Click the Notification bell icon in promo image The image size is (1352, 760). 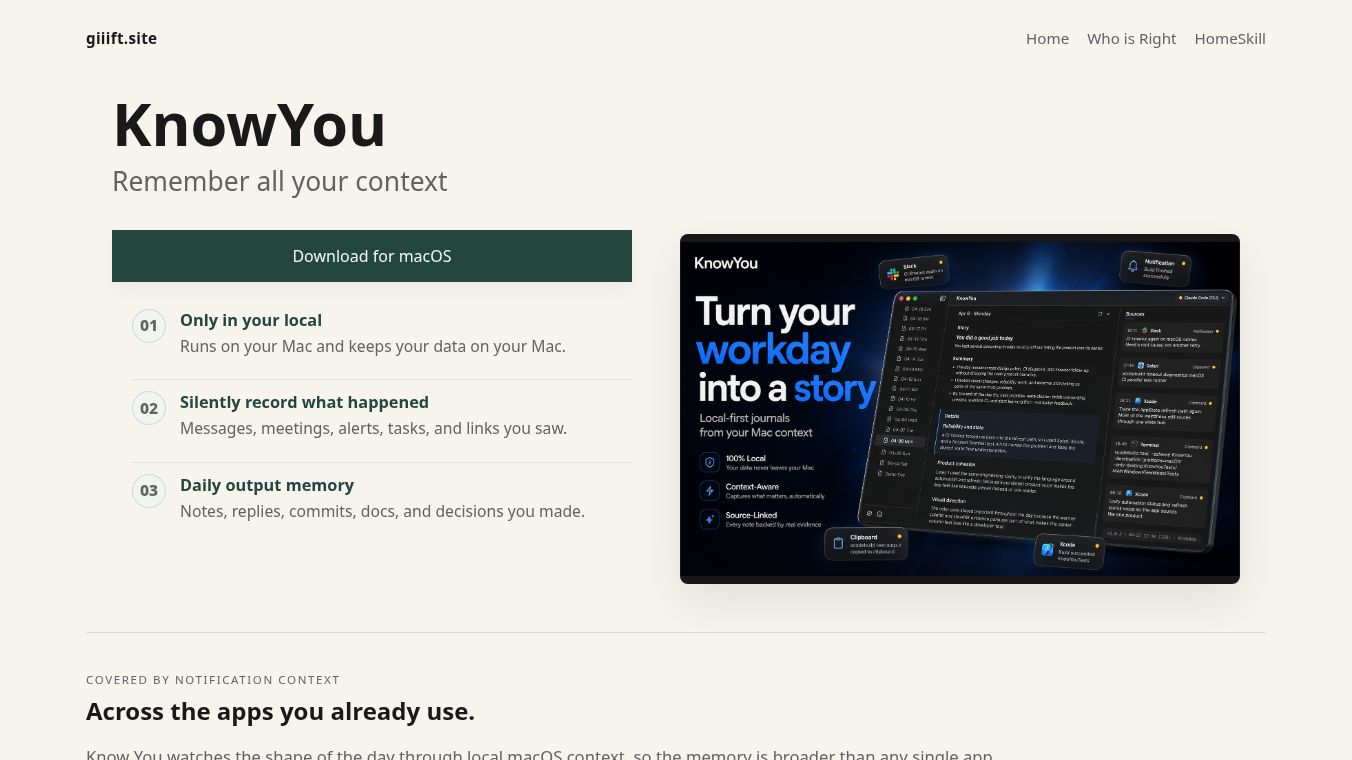1133,265
